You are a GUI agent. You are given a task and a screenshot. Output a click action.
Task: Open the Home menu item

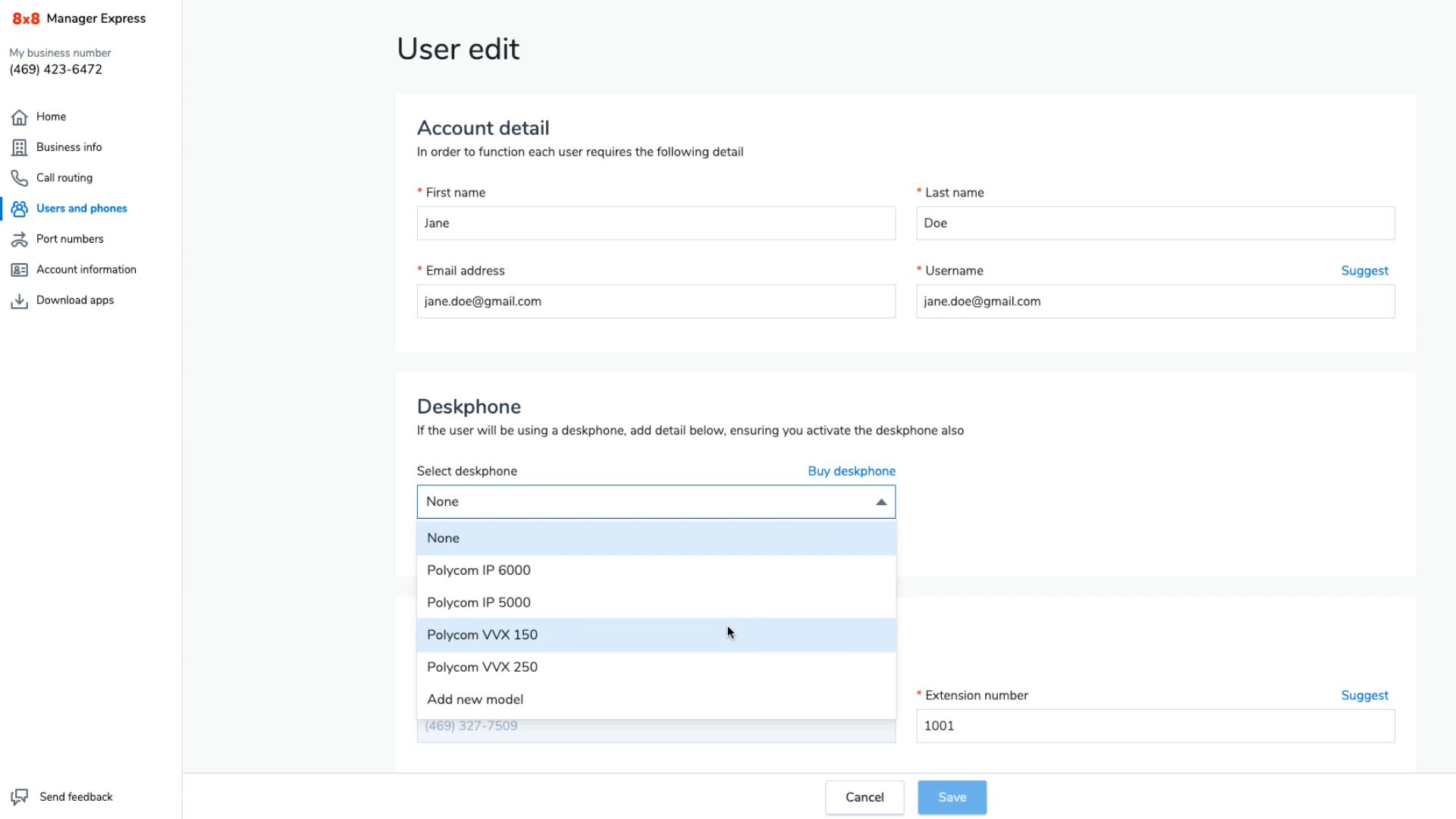point(51,117)
